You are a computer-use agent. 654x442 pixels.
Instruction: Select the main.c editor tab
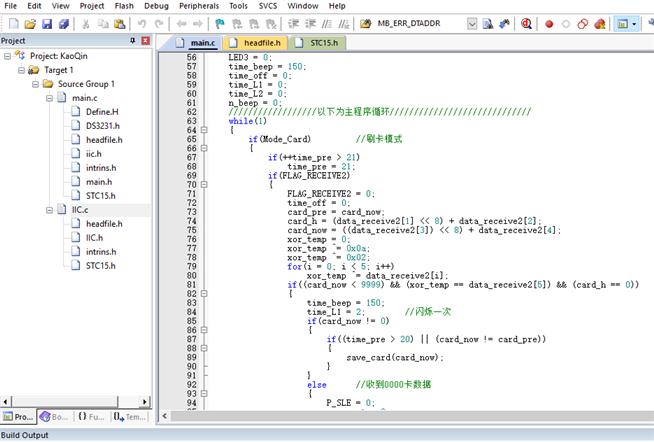(x=195, y=43)
